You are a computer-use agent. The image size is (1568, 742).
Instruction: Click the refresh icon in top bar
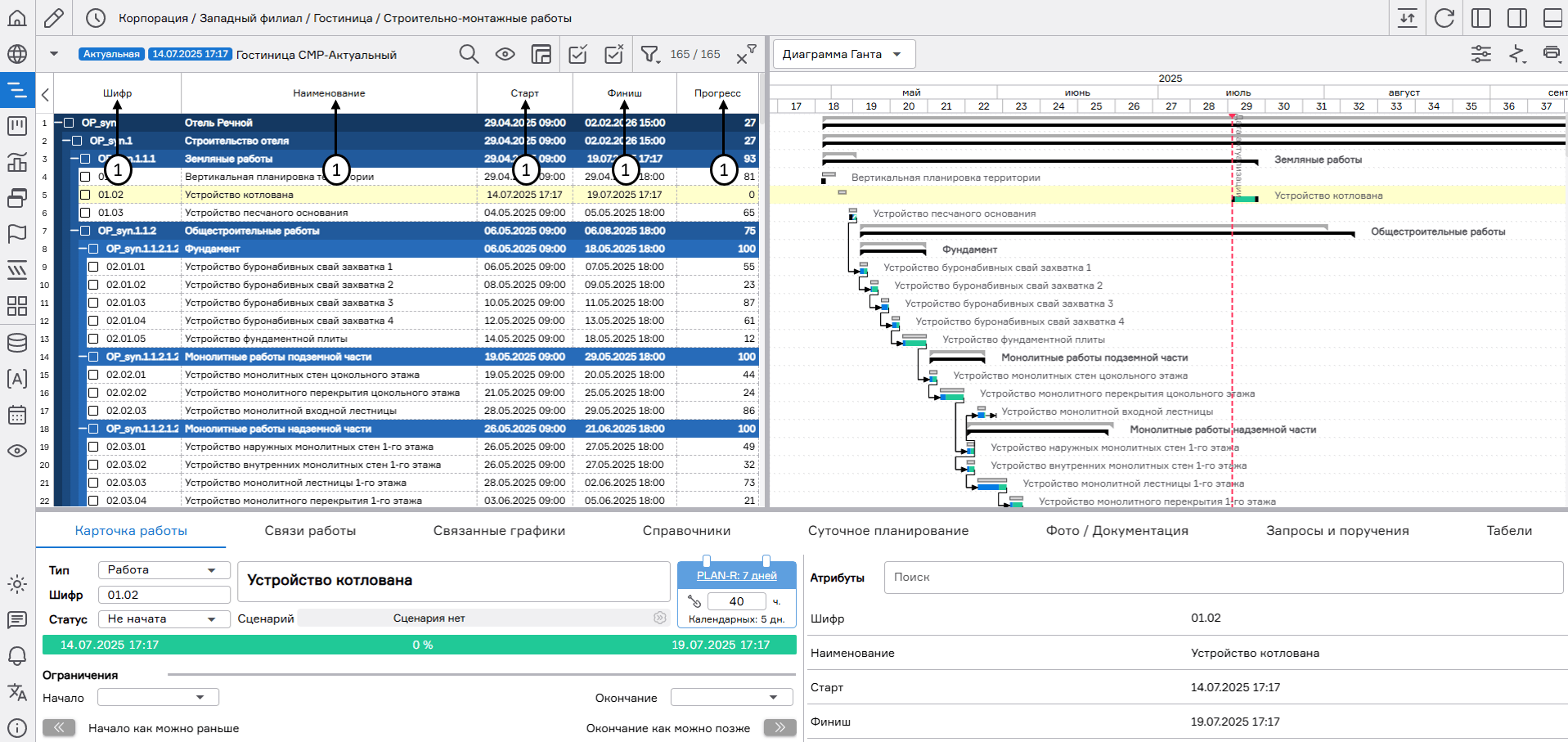1444,18
